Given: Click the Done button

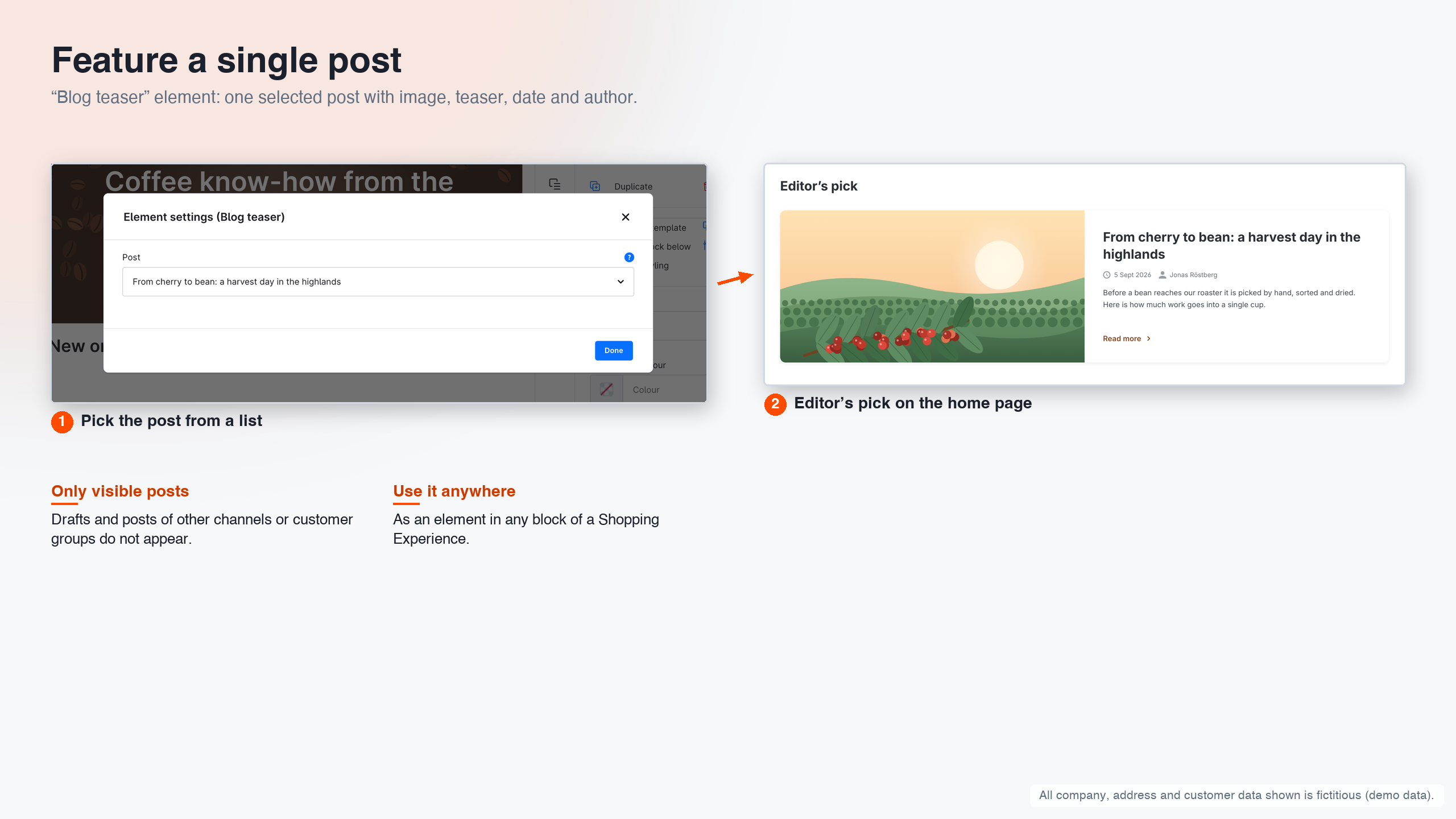Looking at the screenshot, I should tap(614, 350).
